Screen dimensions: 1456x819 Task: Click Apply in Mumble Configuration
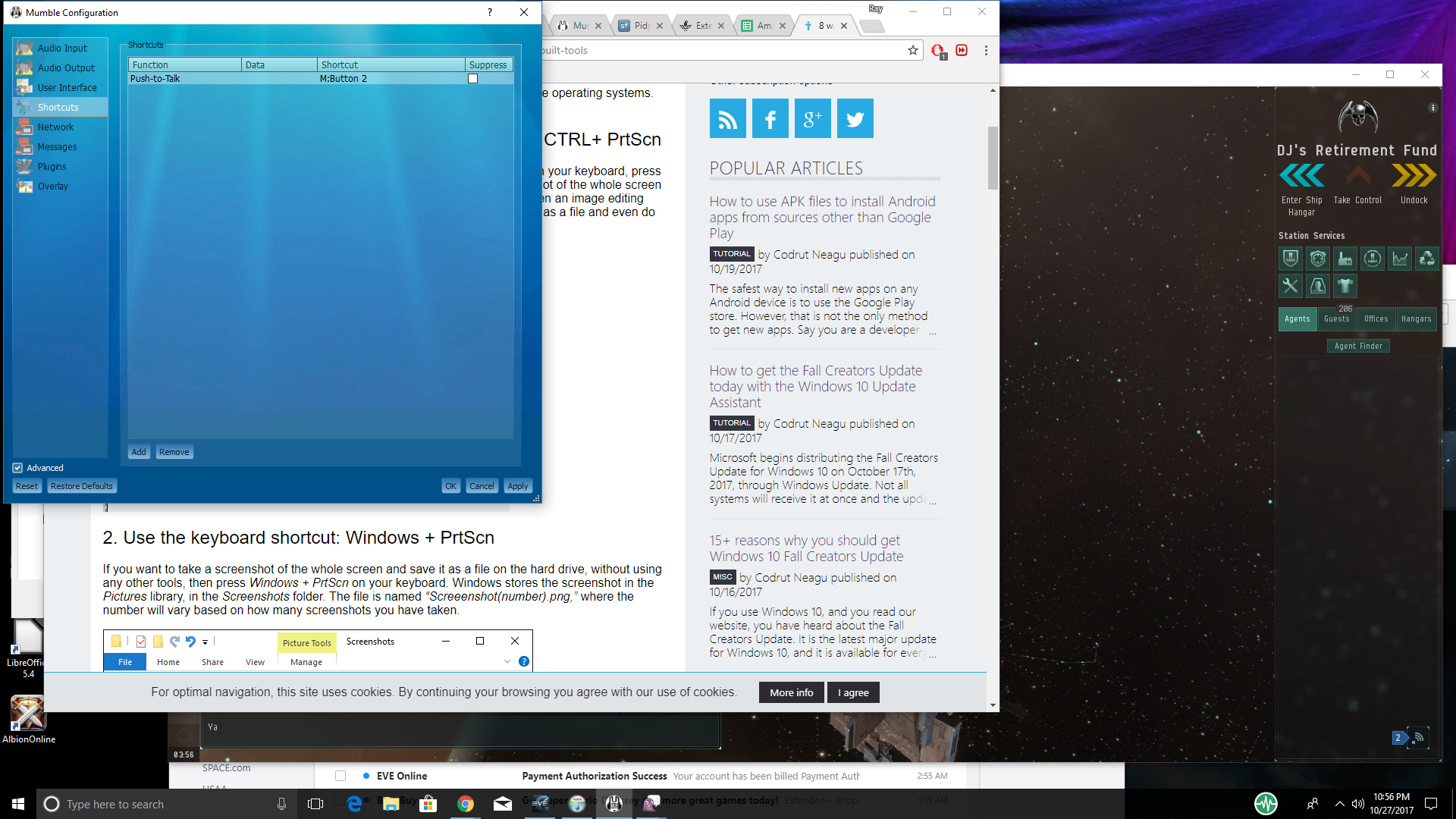click(x=518, y=486)
